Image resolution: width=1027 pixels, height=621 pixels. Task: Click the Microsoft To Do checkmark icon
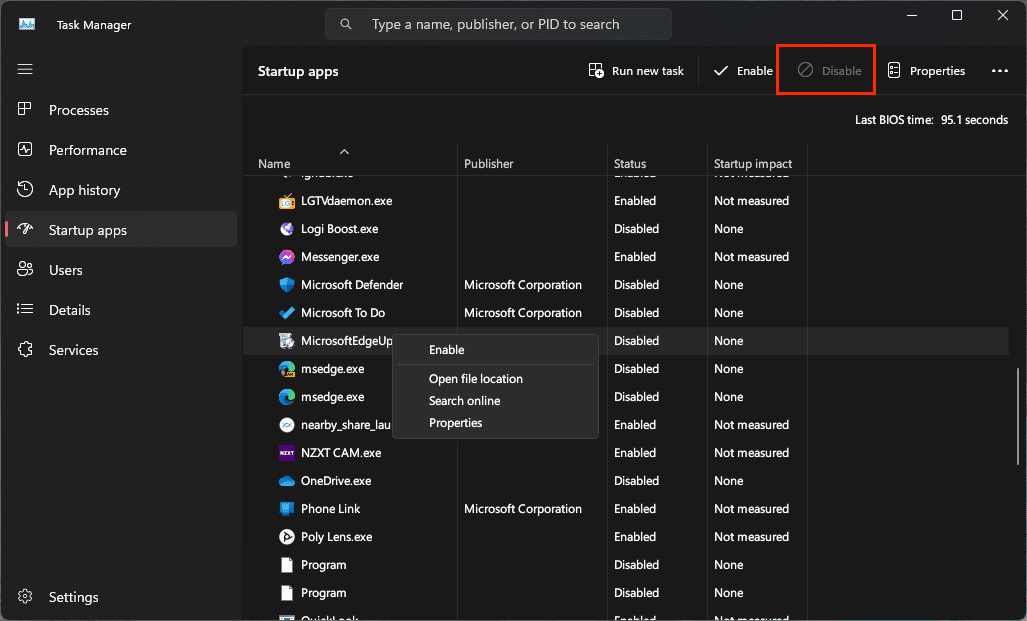coord(287,313)
